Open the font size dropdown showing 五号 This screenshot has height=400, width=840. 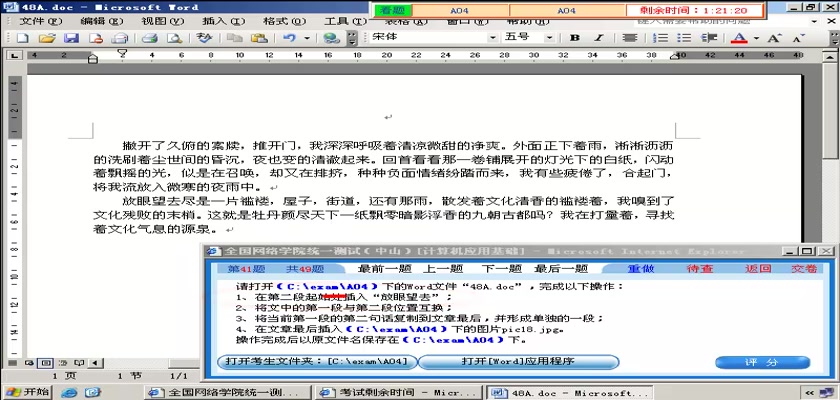(x=550, y=38)
